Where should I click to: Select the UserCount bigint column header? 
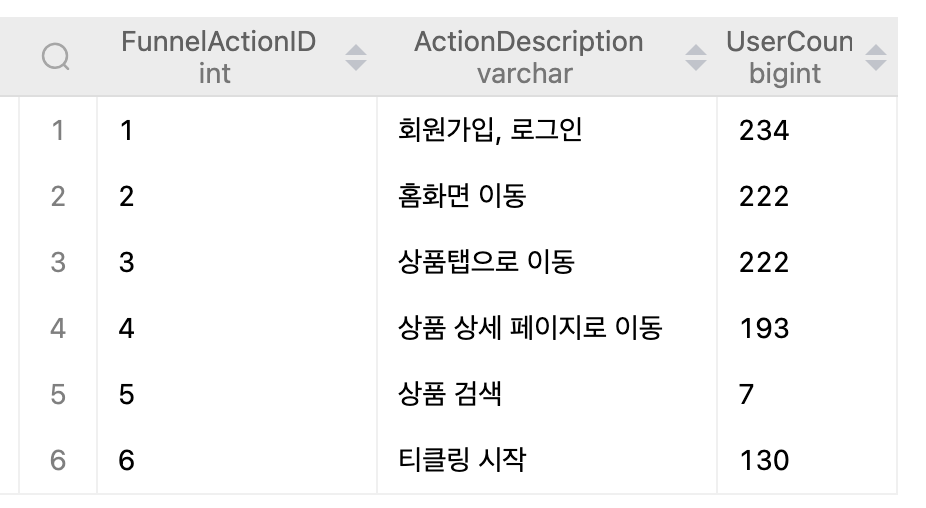point(789,57)
